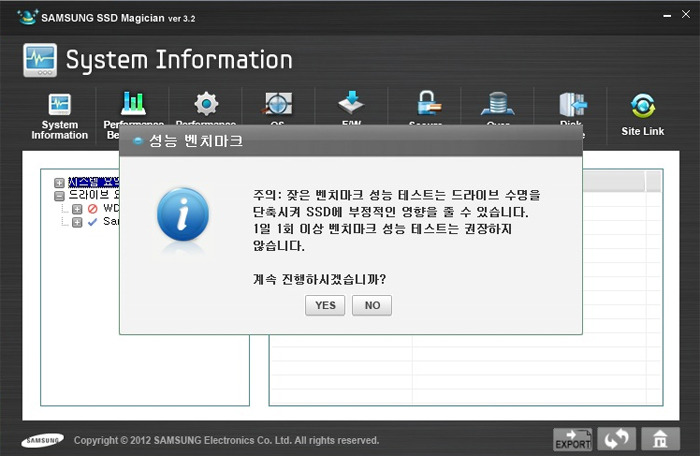Select the Sa drive entry with checkmark

[x=111, y=221]
